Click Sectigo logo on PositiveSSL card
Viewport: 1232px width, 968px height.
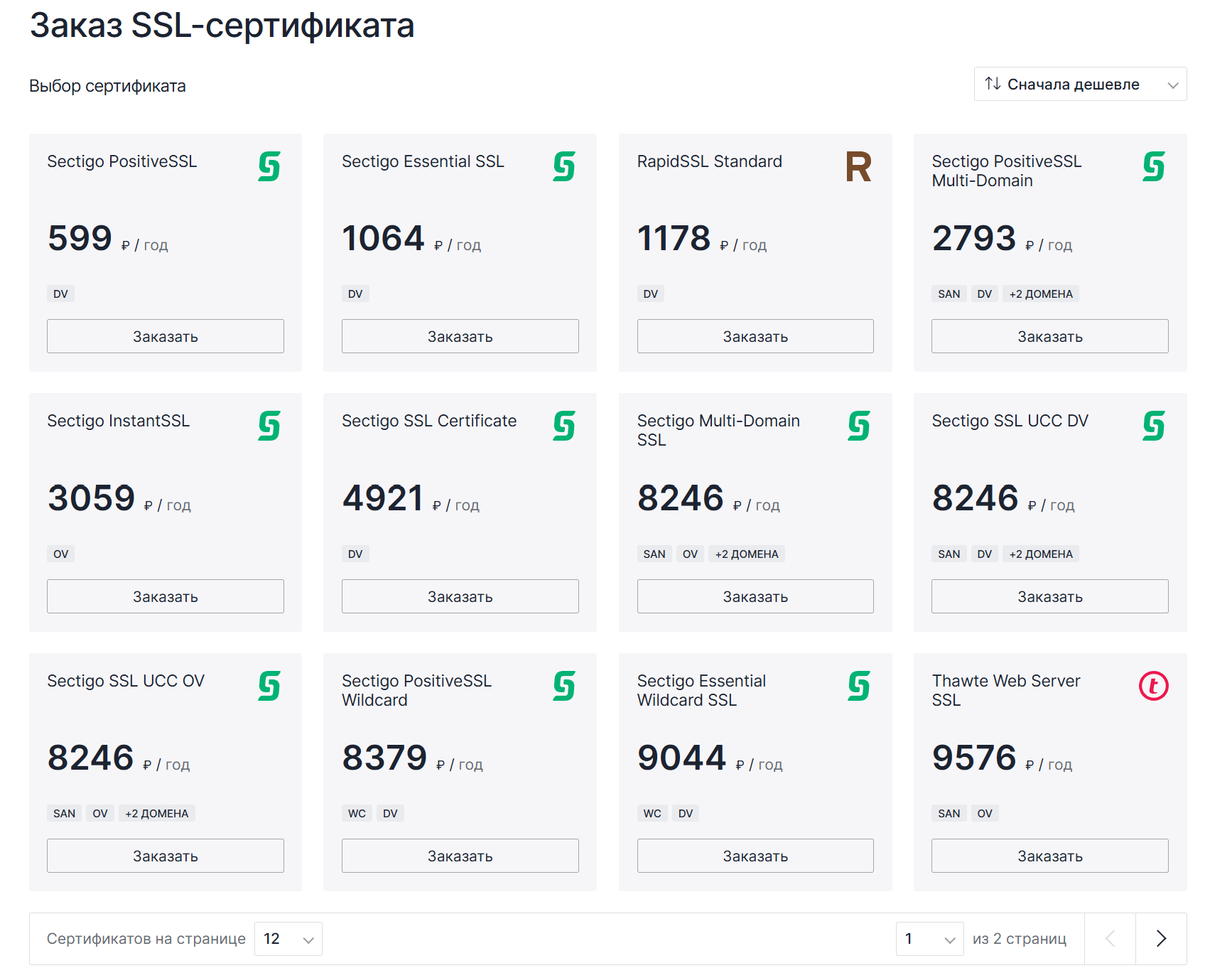[269, 167]
